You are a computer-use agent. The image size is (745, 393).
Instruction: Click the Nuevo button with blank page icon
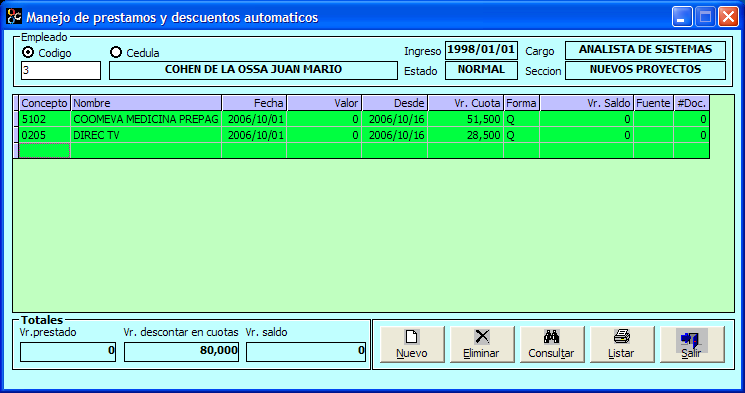(412, 344)
